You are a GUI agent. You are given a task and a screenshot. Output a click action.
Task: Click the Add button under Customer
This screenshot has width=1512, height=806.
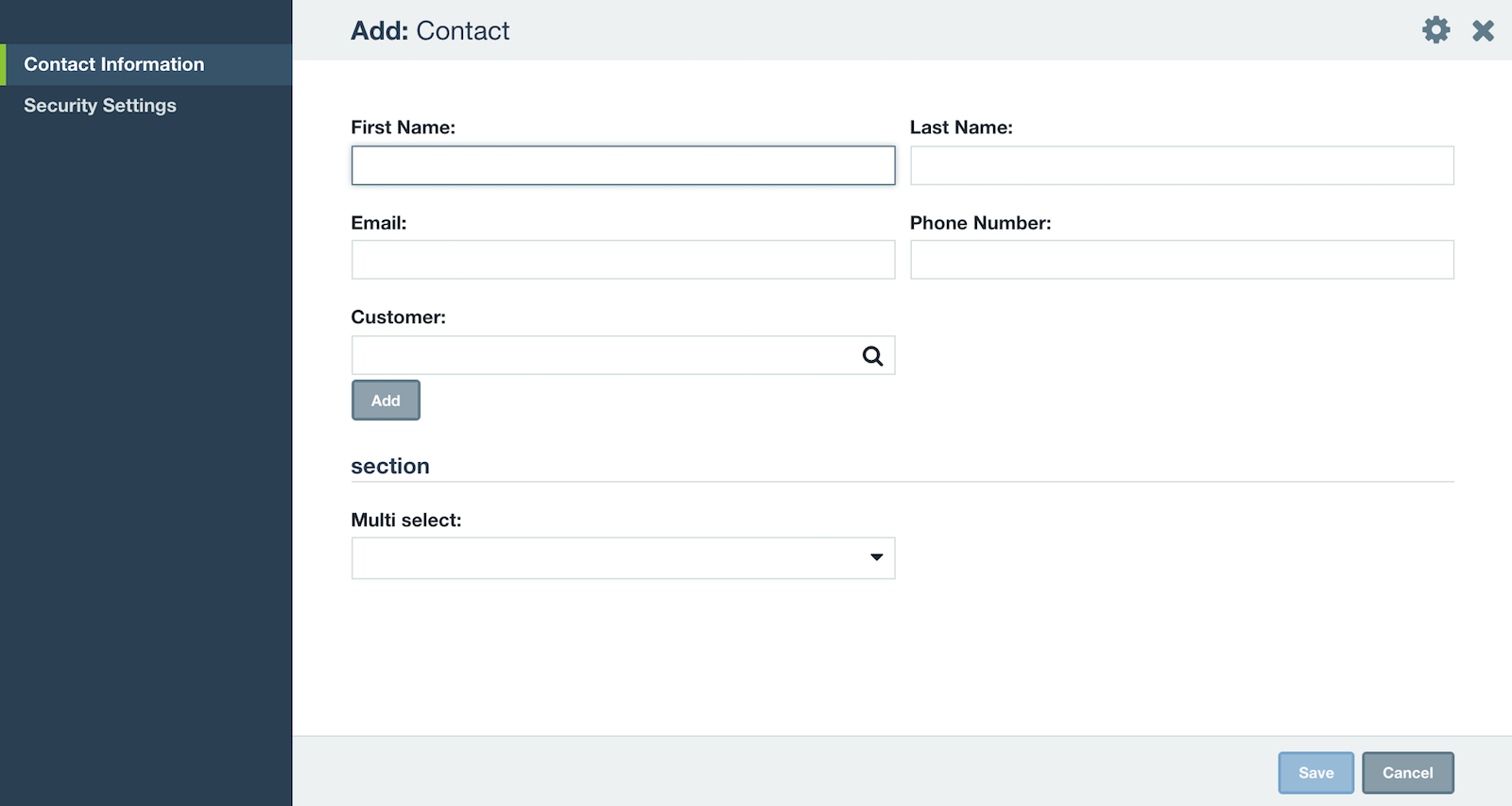[386, 400]
